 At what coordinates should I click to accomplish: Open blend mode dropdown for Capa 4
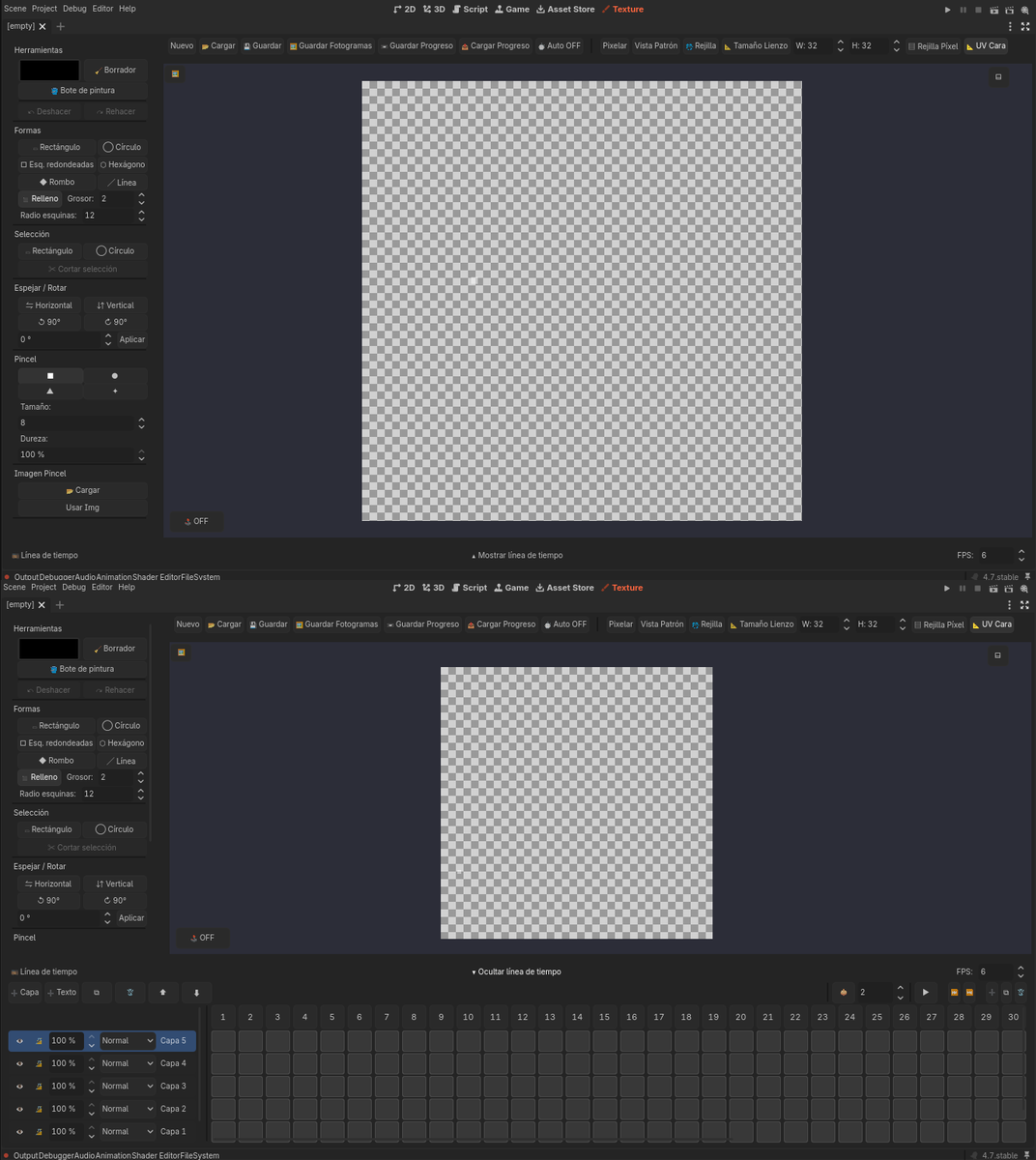(128, 1063)
